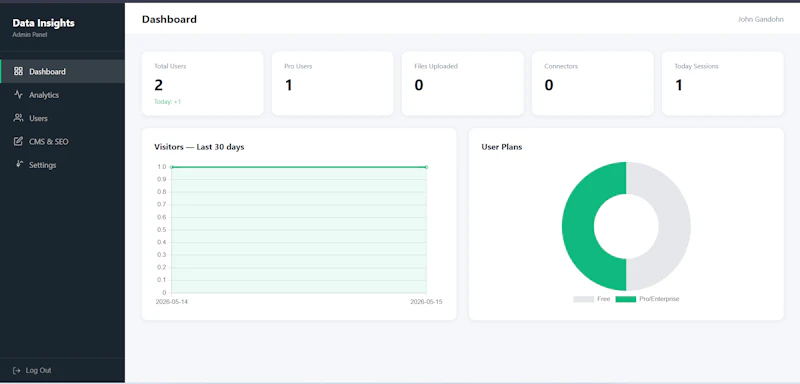Screen dimensions: 800x384
Task: Click the Dashboard page title in header
Action: (169, 19)
